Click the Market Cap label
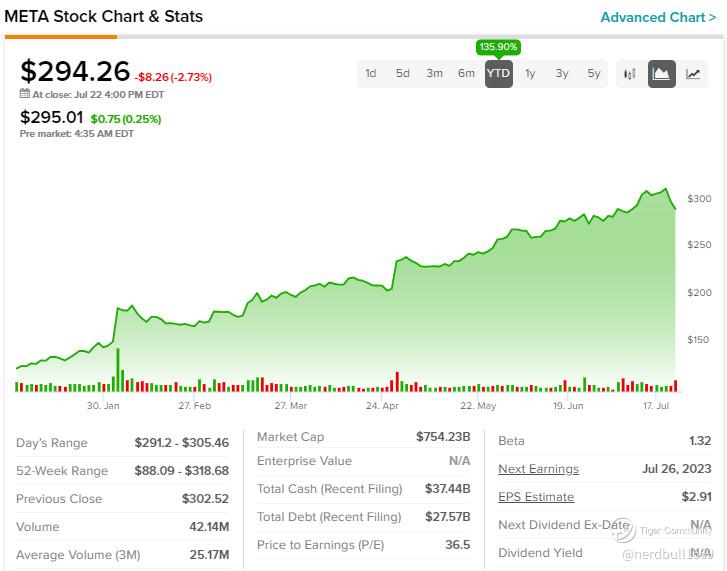This screenshot has height=571, width=727. click(290, 437)
